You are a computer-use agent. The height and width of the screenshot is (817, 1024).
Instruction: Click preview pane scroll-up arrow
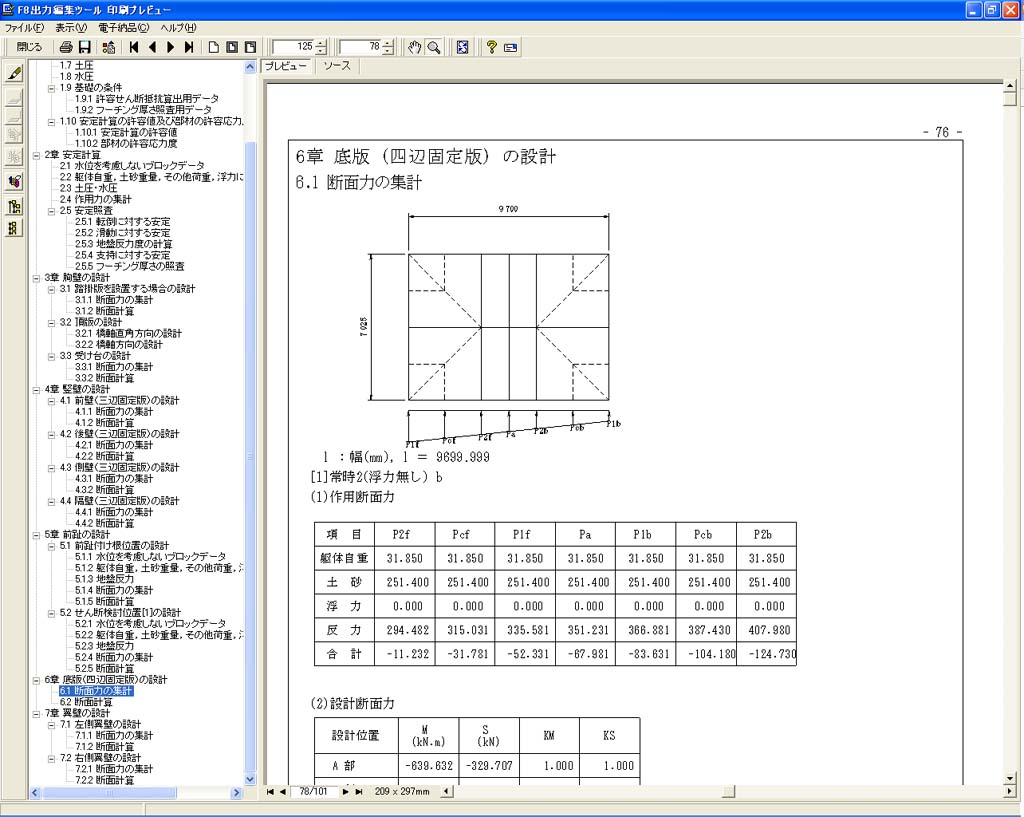1010,86
